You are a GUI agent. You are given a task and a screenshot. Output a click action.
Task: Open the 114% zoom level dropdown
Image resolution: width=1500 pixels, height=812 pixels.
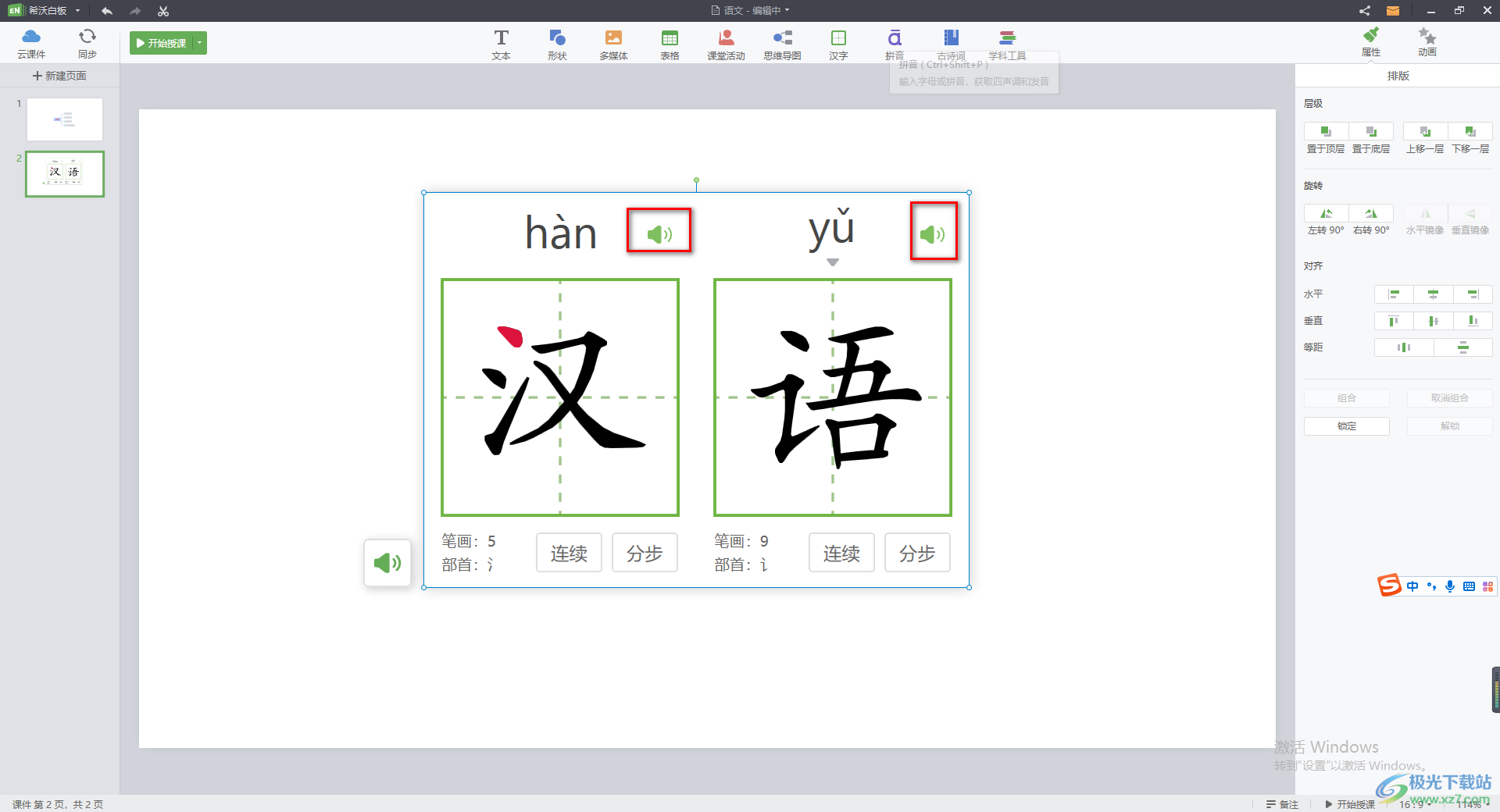point(1472,804)
